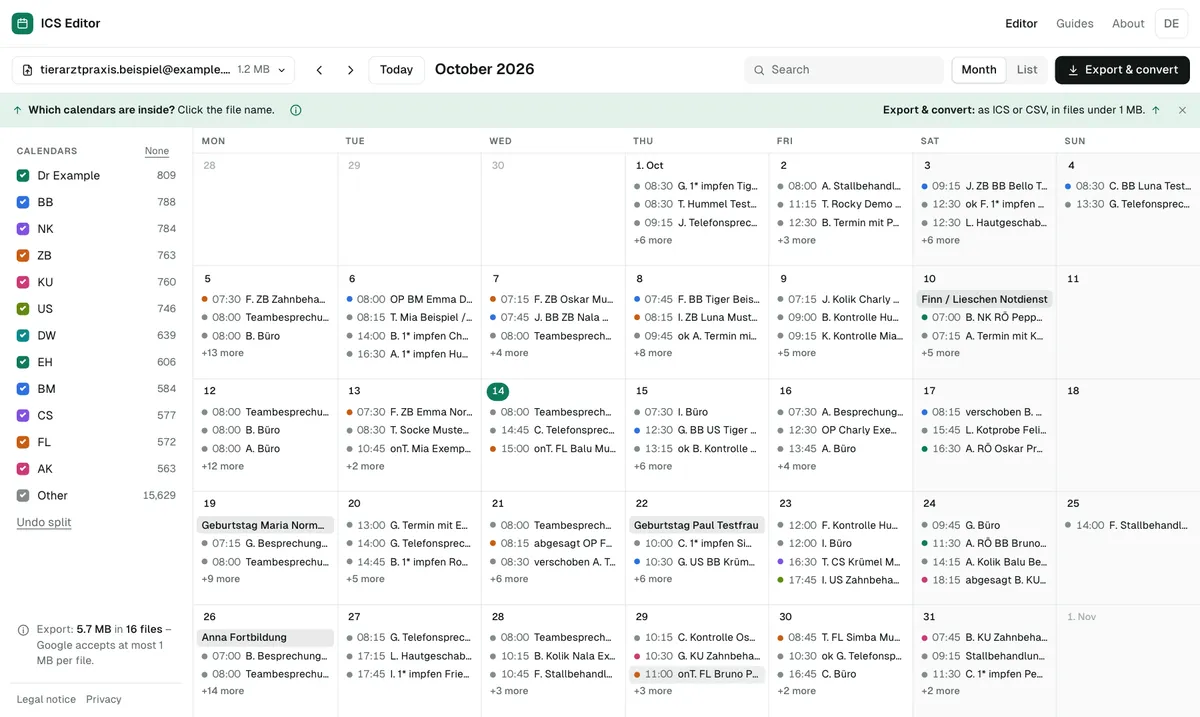The width and height of the screenshot is (1200, 717).
Task: Toggle the Dr Example calendar checkbox
Action: pos(23,175)
